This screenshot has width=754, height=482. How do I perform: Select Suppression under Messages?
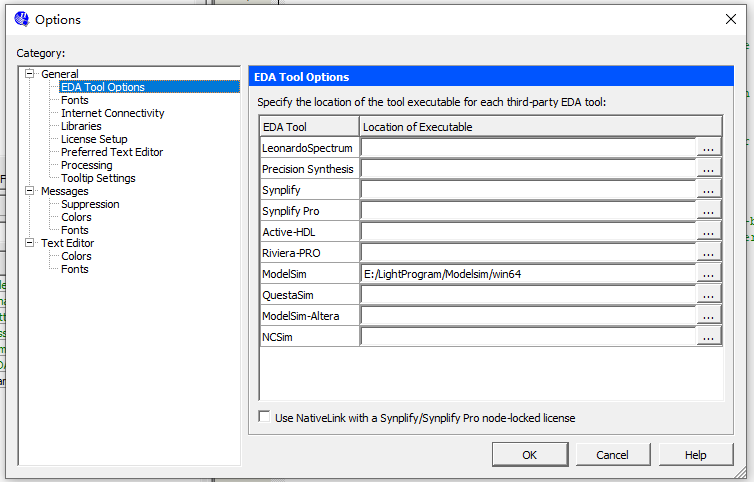tap(90, 204)
